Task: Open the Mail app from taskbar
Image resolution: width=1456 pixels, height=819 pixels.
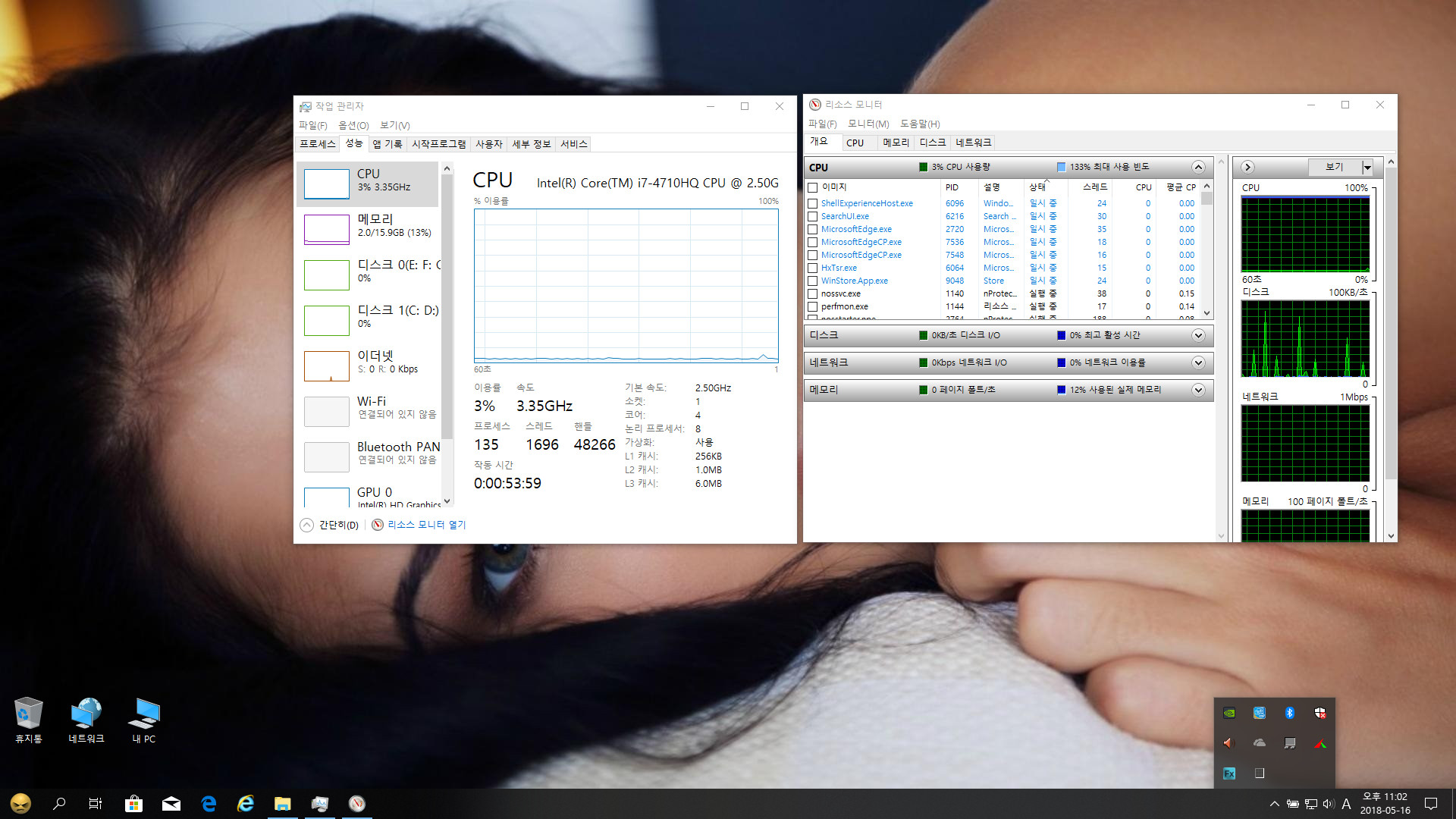Action: [171, 804]
